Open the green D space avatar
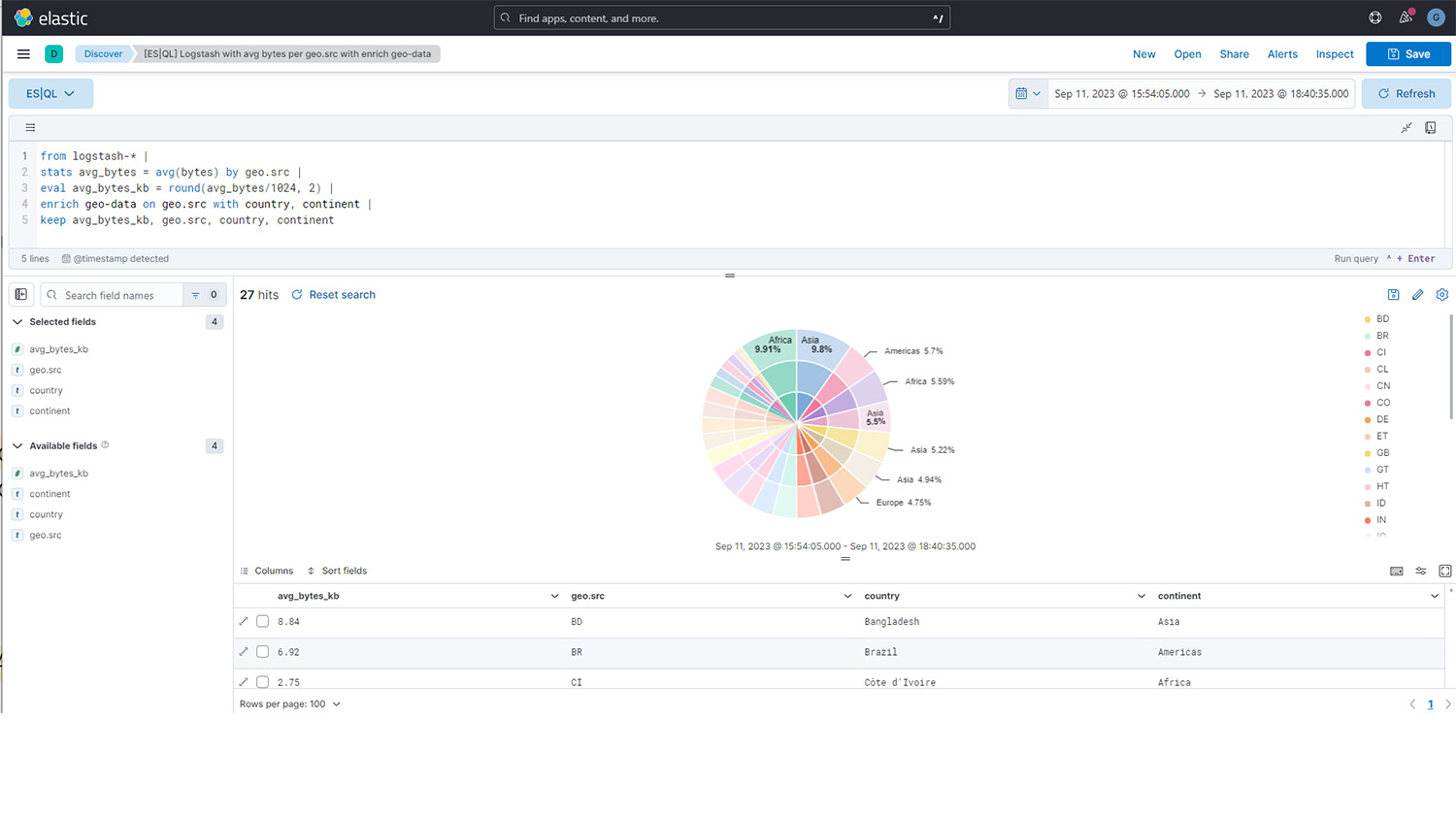1456x819 pixels. pos(54,54)
